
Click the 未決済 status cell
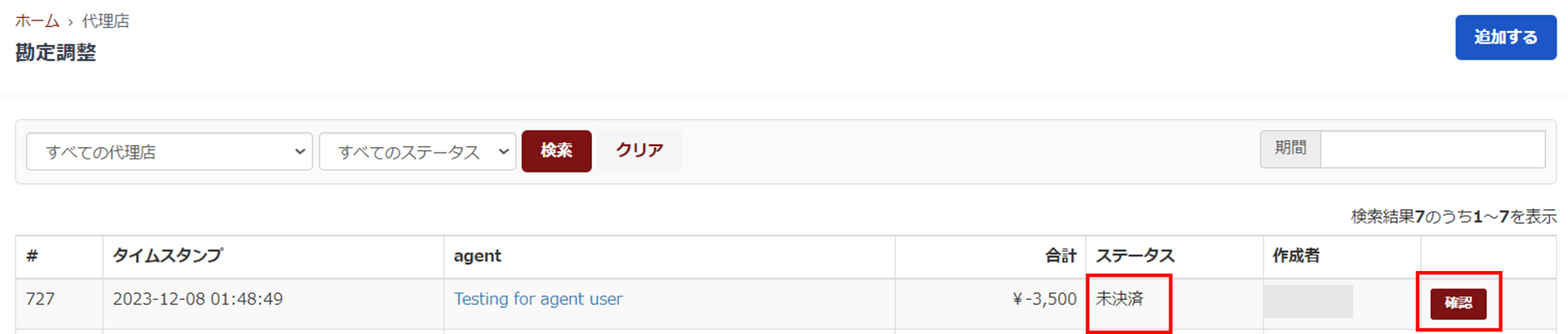point(1120,300)
